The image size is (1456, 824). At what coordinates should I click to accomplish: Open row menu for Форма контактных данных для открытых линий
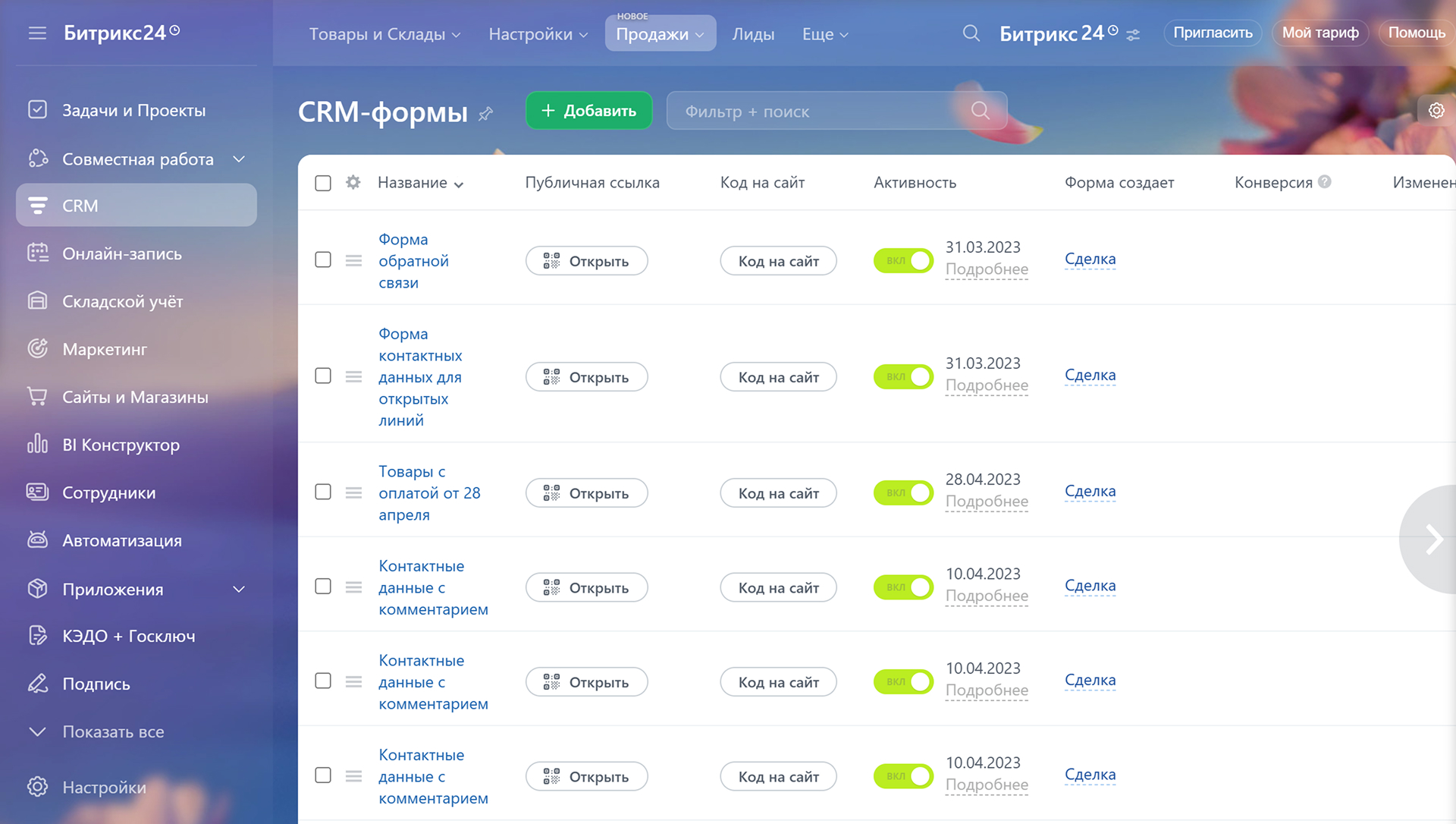coord(353,376)
